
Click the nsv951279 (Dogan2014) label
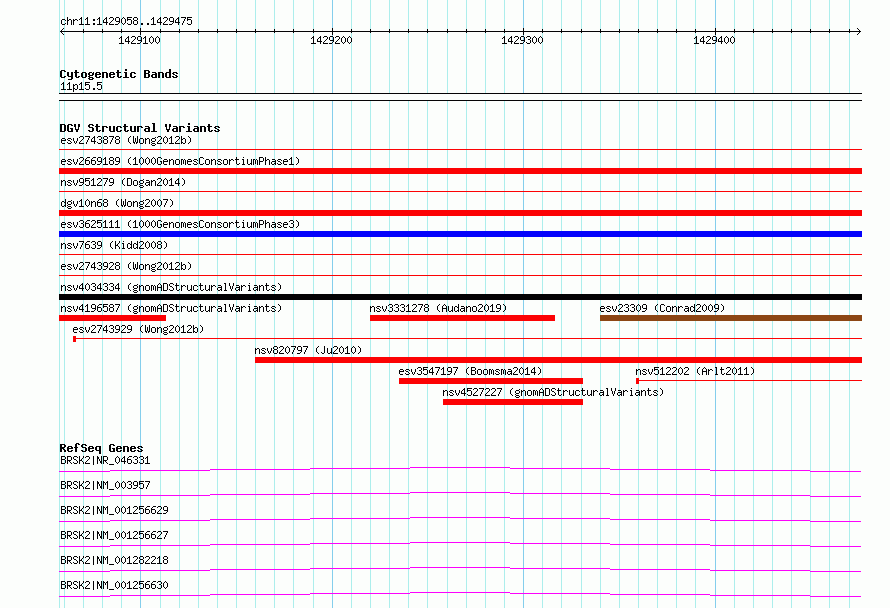point(123,182)
